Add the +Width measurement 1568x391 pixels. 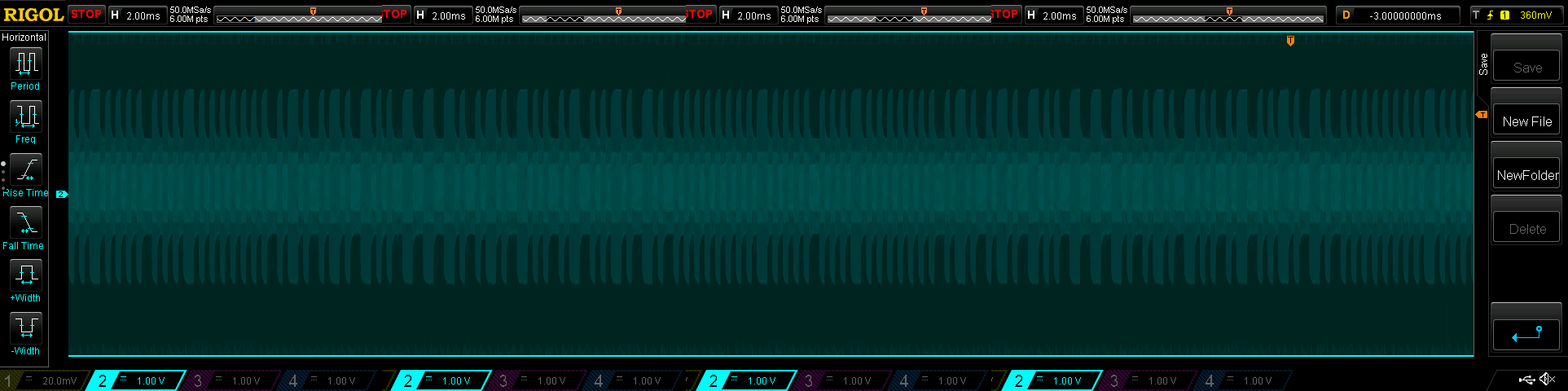tap(25, 276)
